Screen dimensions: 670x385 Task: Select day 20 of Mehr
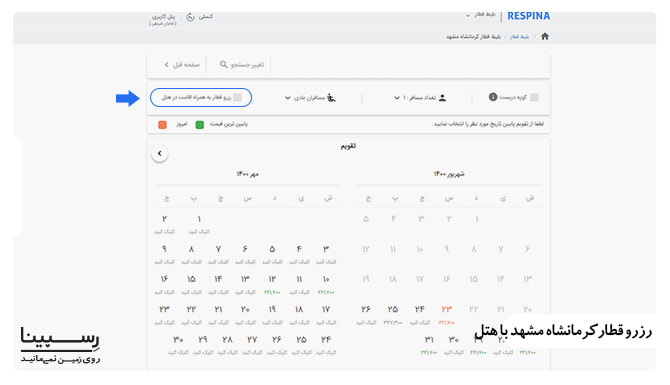pyautogui.click(x=245, y=314)
